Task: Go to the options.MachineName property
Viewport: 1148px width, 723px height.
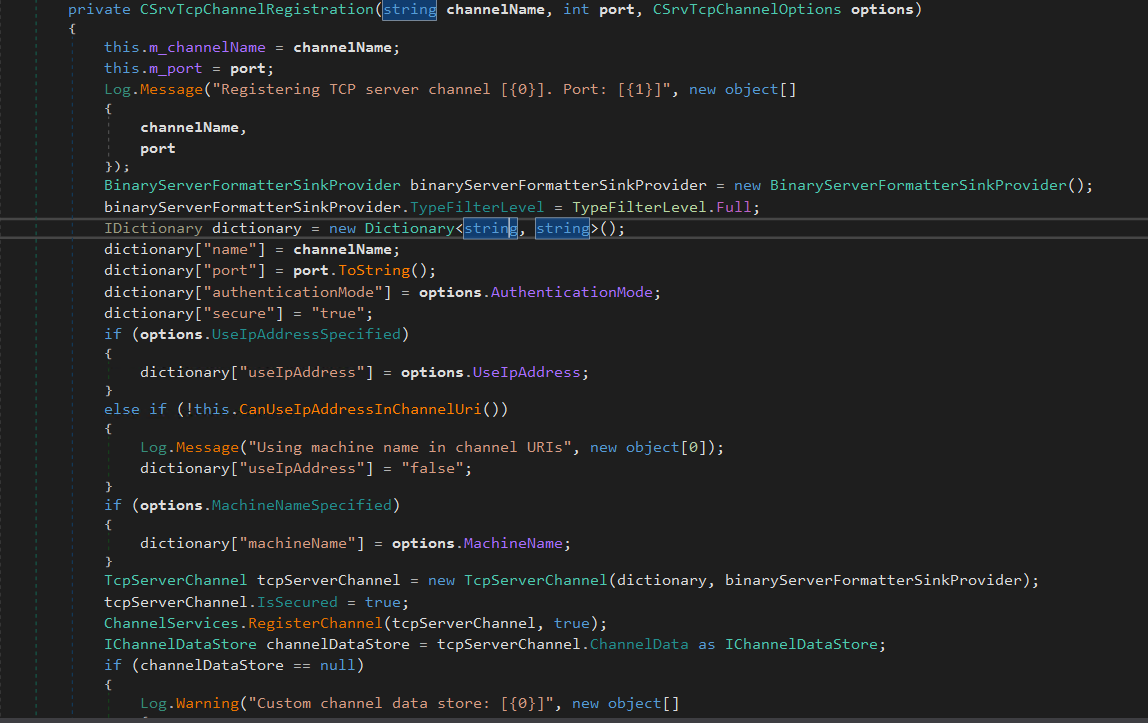Action: pos(515,543)
